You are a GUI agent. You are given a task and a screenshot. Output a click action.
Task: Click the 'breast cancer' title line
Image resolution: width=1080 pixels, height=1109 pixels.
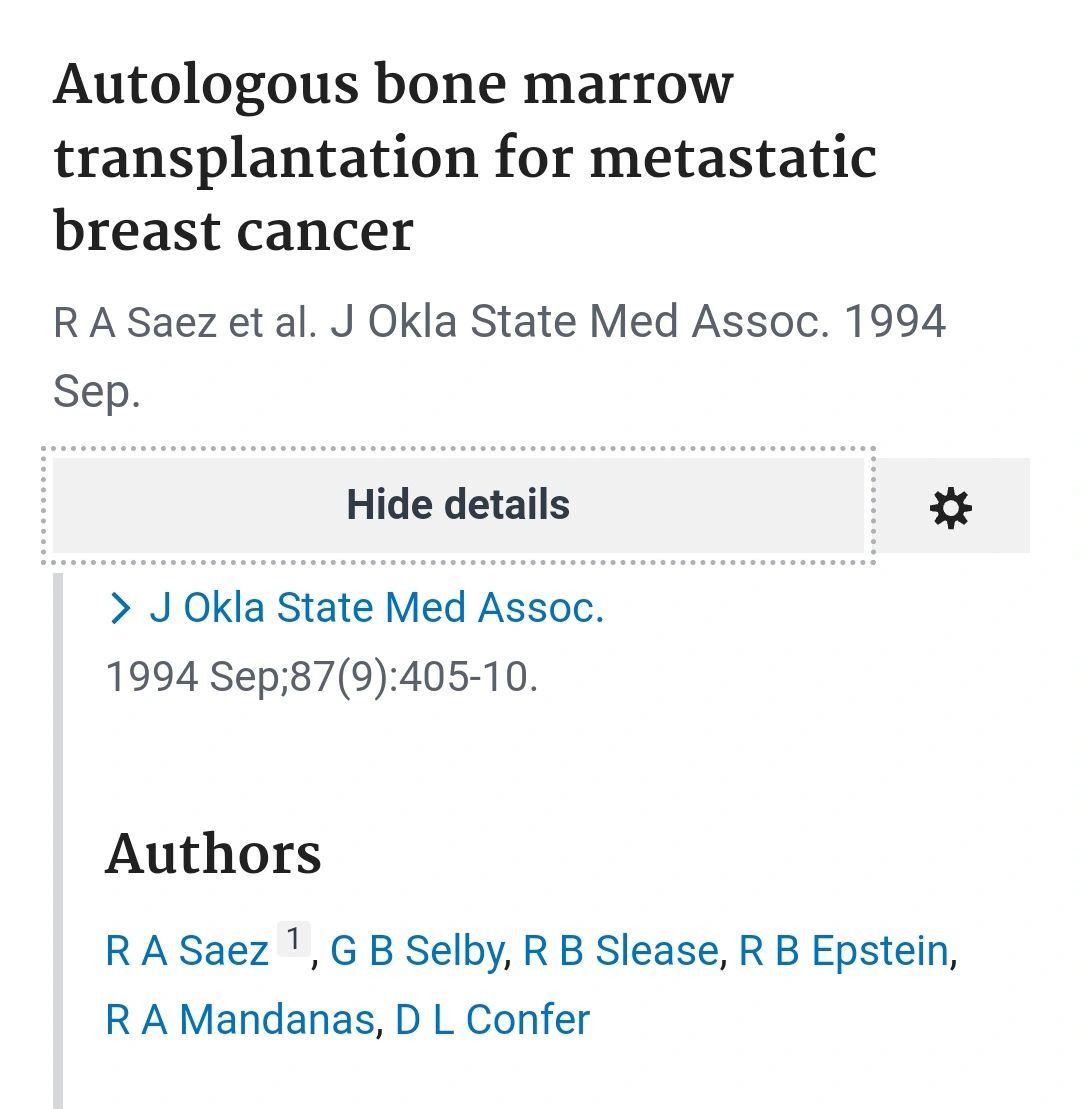[233, 231]
